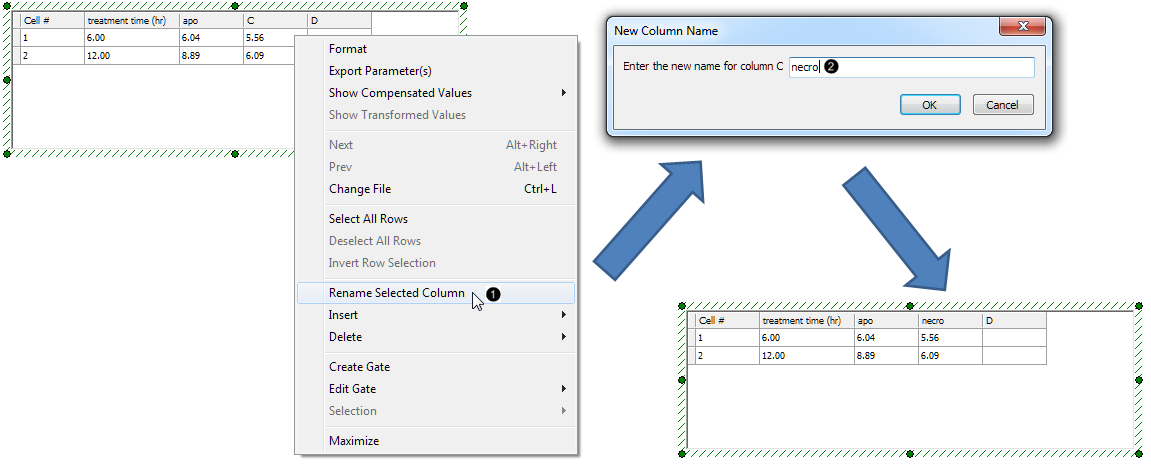Select the 'necro' column header

949,321
